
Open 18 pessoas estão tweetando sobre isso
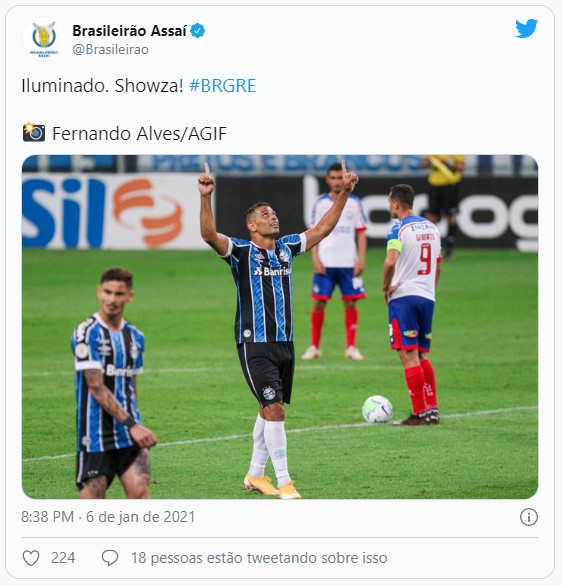(259, 558)
